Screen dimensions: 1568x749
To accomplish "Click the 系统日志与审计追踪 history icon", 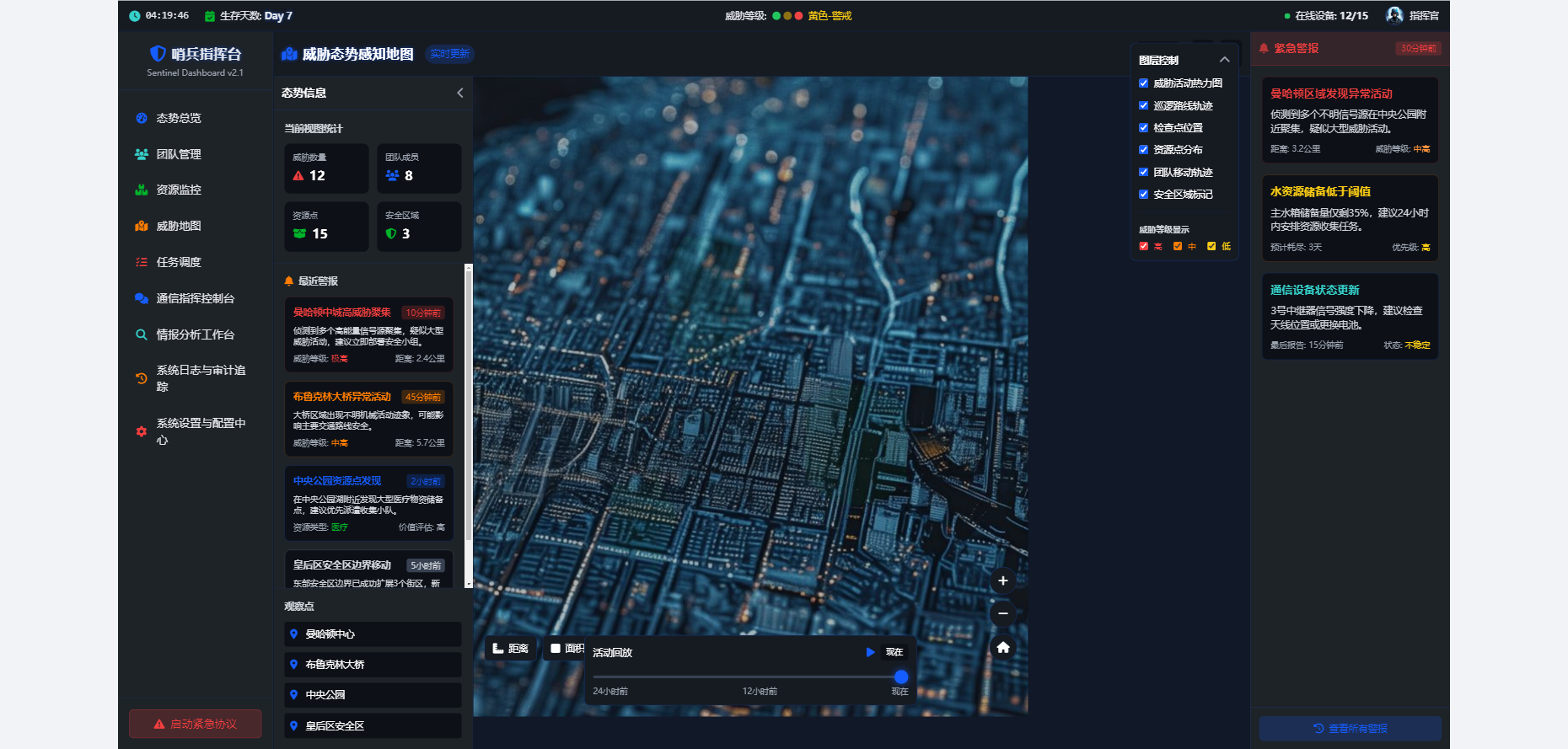I will (142, 378).
